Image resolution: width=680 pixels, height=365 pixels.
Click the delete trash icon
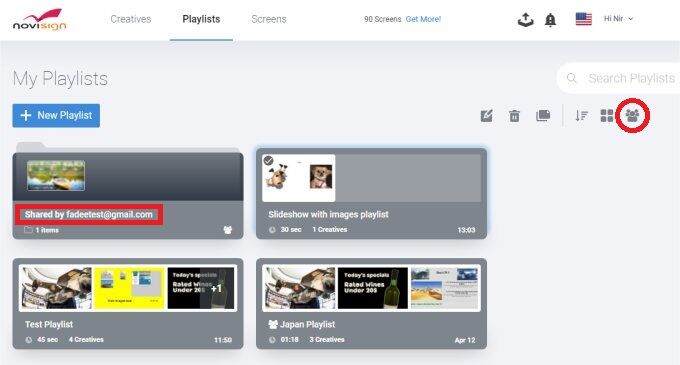[x=514, y=116]
